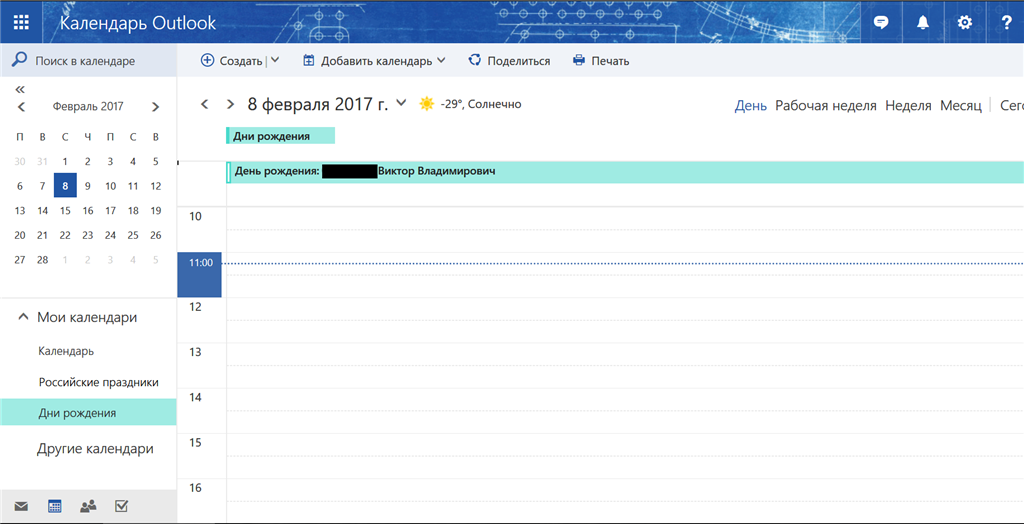Open the help question mark
The image size is (1024, 524).
1006,22
